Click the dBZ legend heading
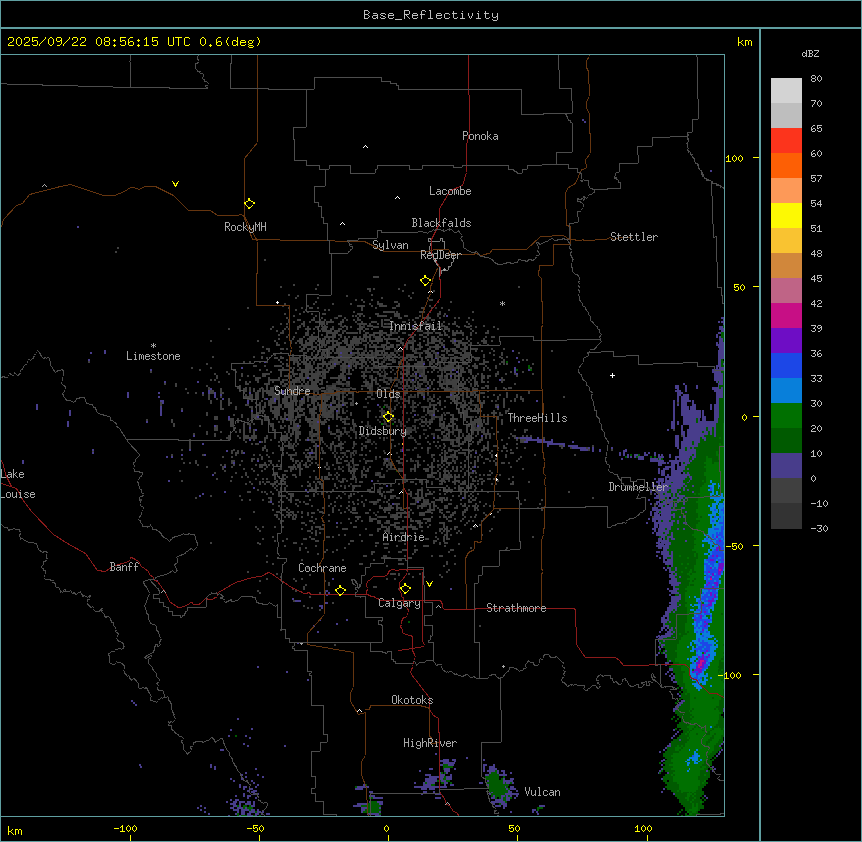Viewport: 862px width, 842px height. [x=810, y=53]
